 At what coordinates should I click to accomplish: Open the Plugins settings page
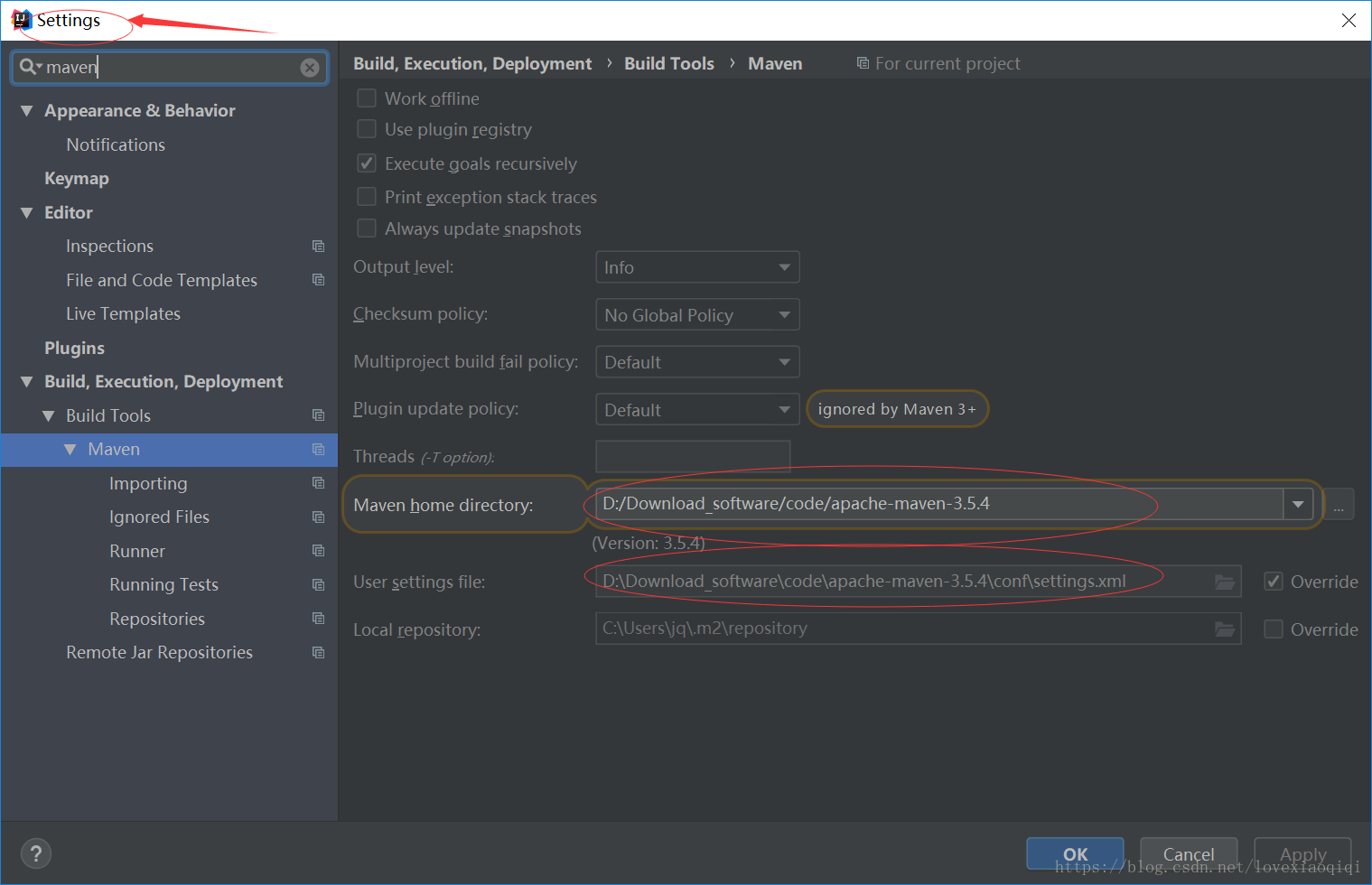(x=74, y=348)
